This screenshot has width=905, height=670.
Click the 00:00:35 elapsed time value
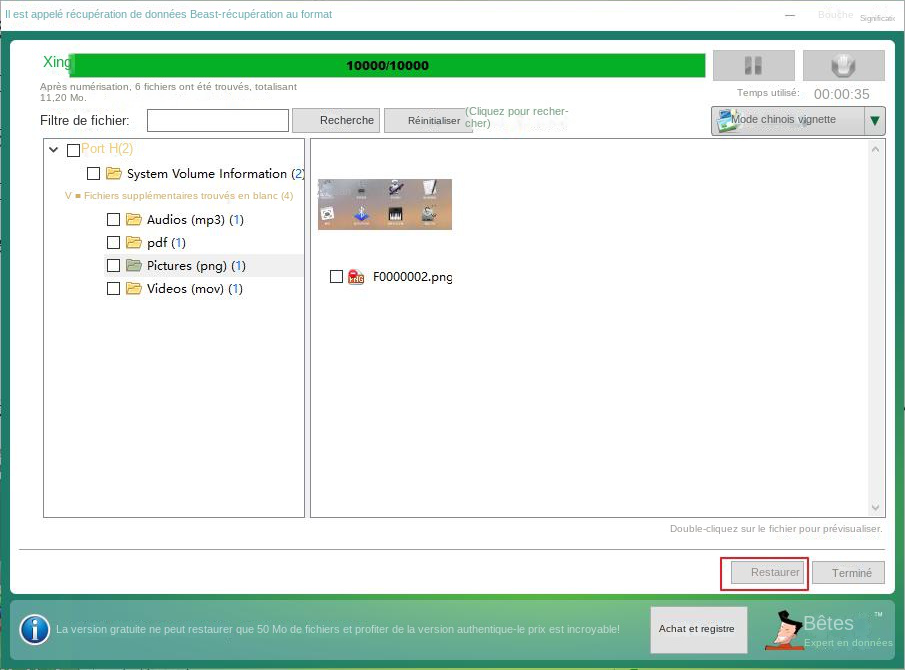pyautogui.click(x=842, y=94)
